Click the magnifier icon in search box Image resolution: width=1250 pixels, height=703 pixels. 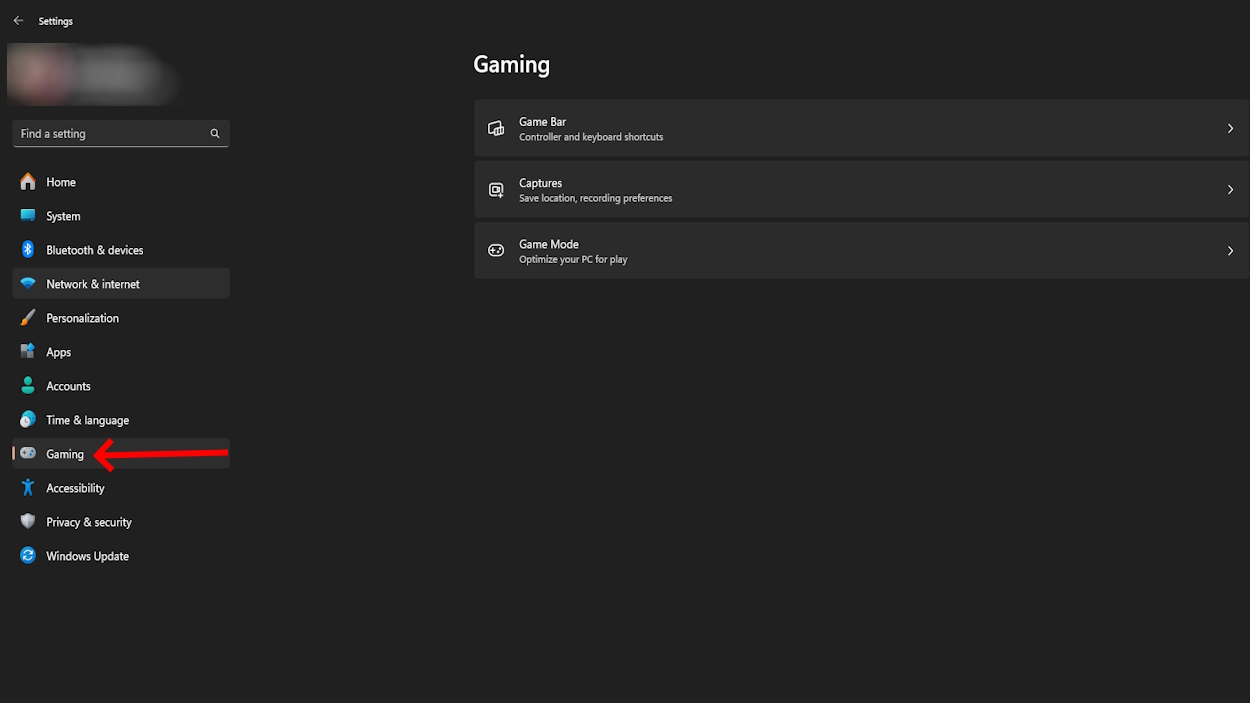215,134
